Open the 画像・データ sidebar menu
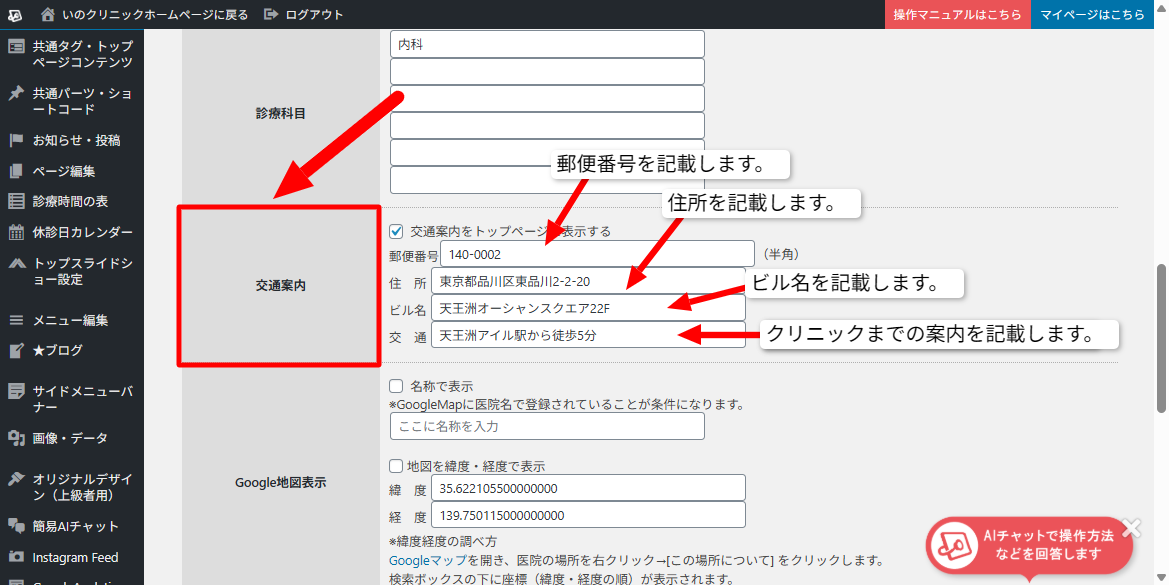Image resolution: width=1169 pixels, height=585 pixels. pos(70,438)
